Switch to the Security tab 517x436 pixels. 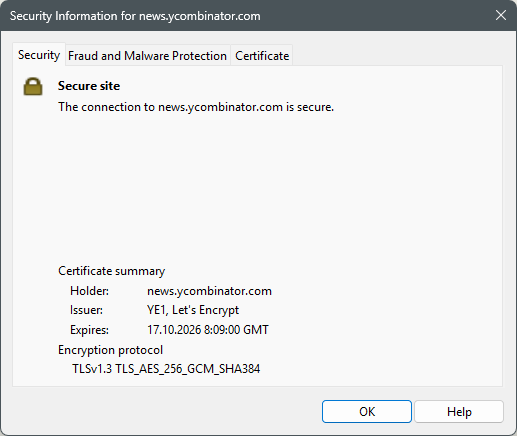[39, 55]
